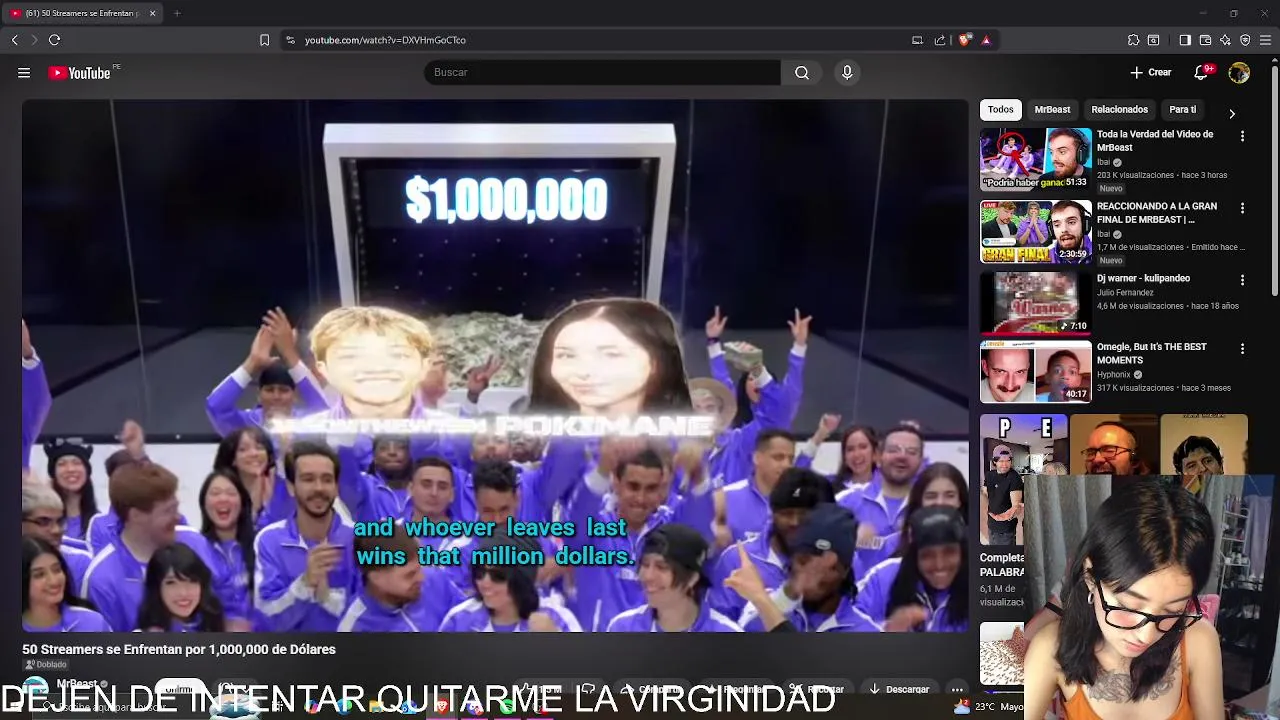1280x720 pixels.
Task: Show more filter chips with the arrow
Action: tap(1232, 114)
